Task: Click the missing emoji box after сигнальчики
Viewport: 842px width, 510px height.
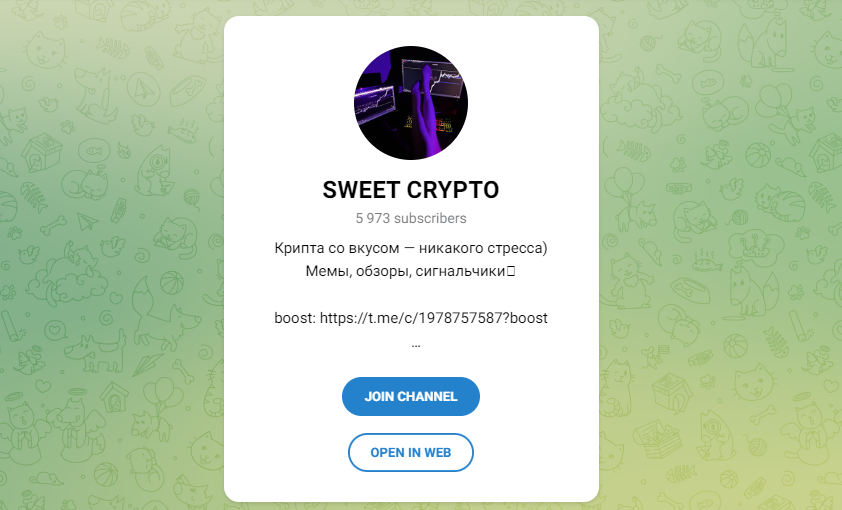Action: (x=511, y=271)
